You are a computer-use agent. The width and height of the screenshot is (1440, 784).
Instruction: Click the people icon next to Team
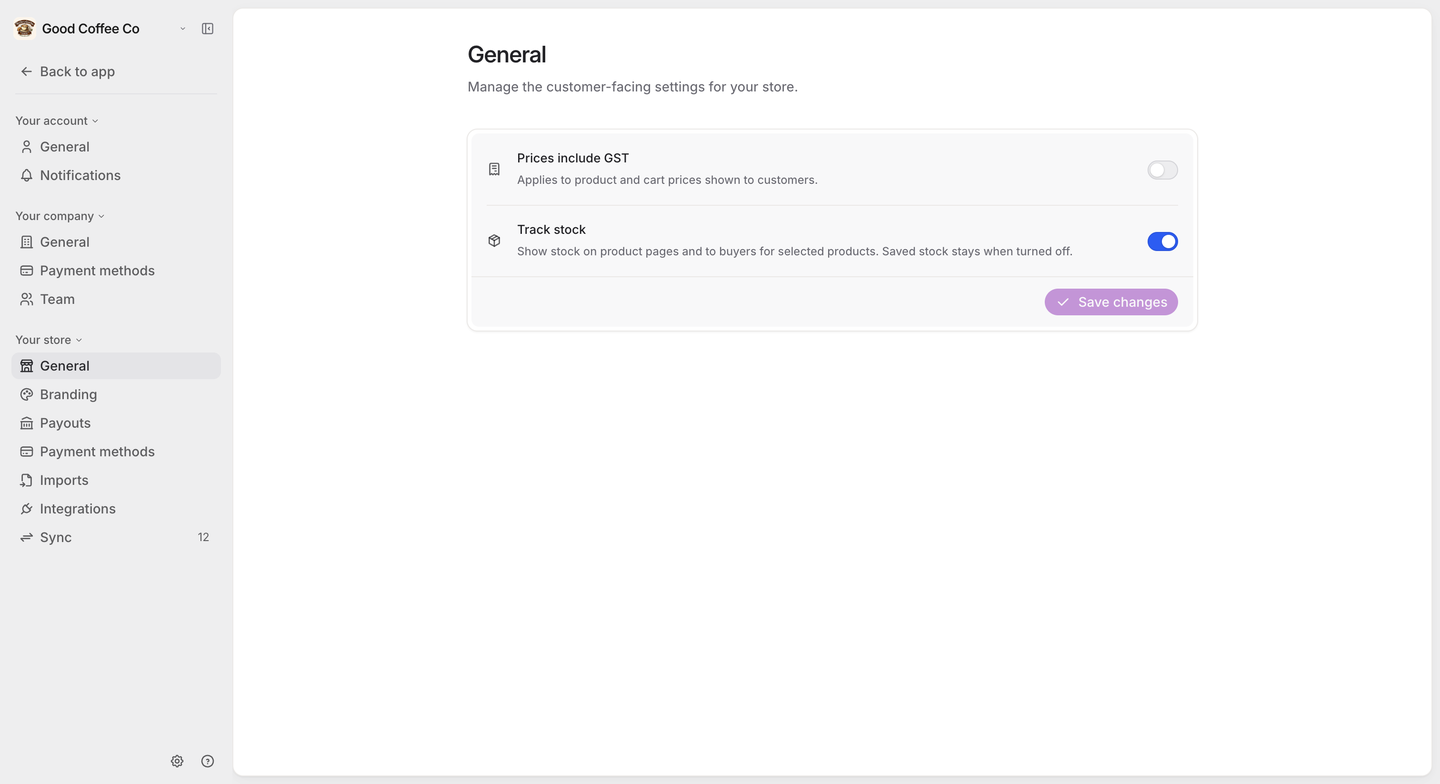(27, 299)
